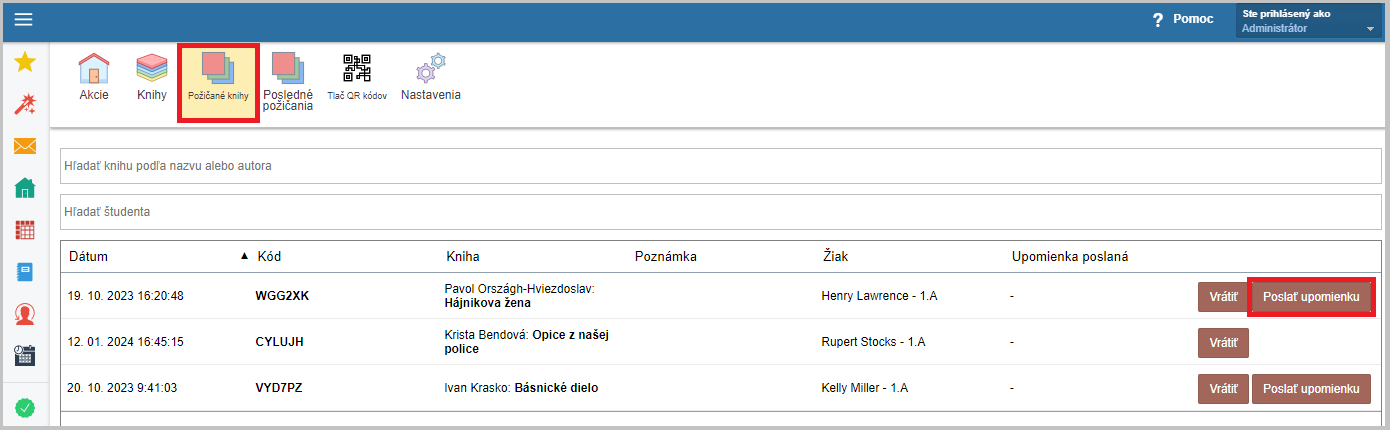Open the hamburger menu icon
Image resolution: width=1390 pixels, height=430 pixels.
tap(23, 20)
